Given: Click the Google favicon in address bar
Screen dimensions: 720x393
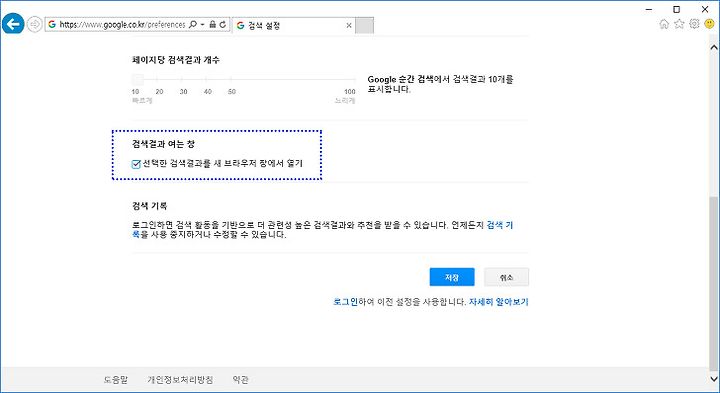Looking at the screenshot, I should click(x=52, y=24).
